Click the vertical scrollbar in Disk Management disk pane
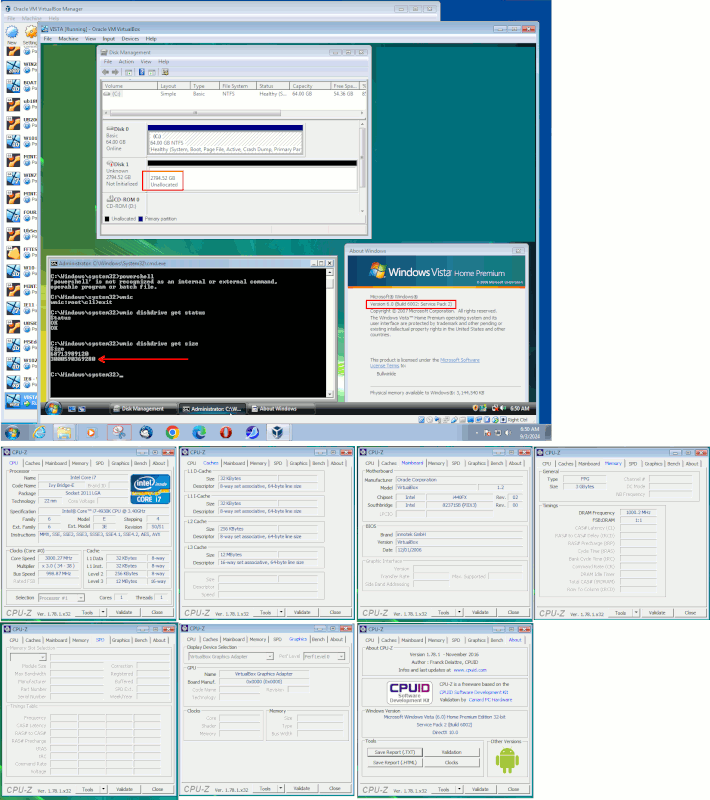 tap(363, 167)
